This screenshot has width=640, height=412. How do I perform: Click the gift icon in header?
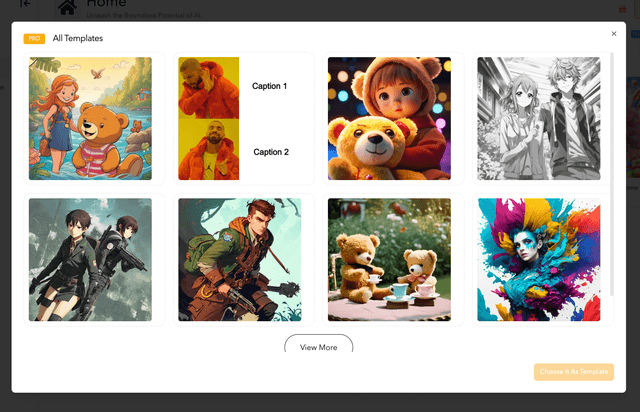pyautogui.click(x=622, y=9)
